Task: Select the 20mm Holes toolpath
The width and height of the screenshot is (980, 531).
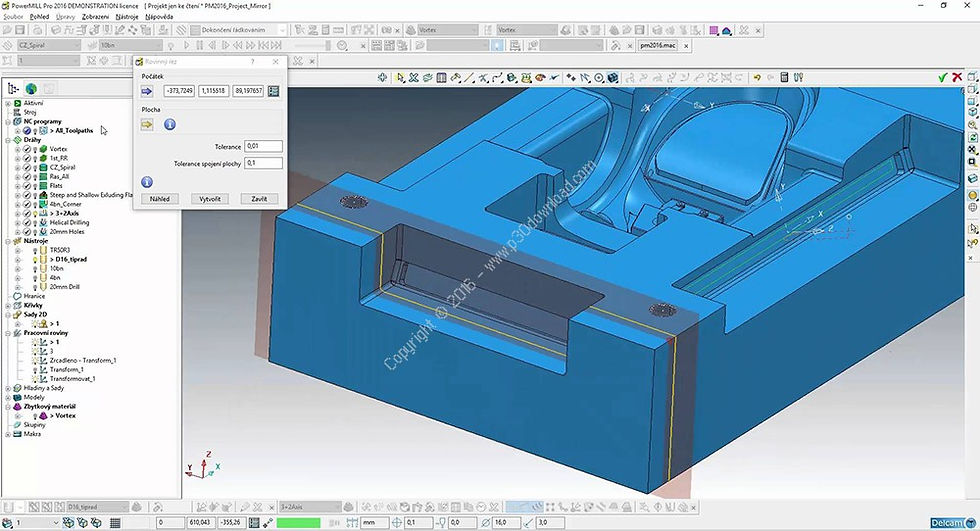Action: pos(67,232)
